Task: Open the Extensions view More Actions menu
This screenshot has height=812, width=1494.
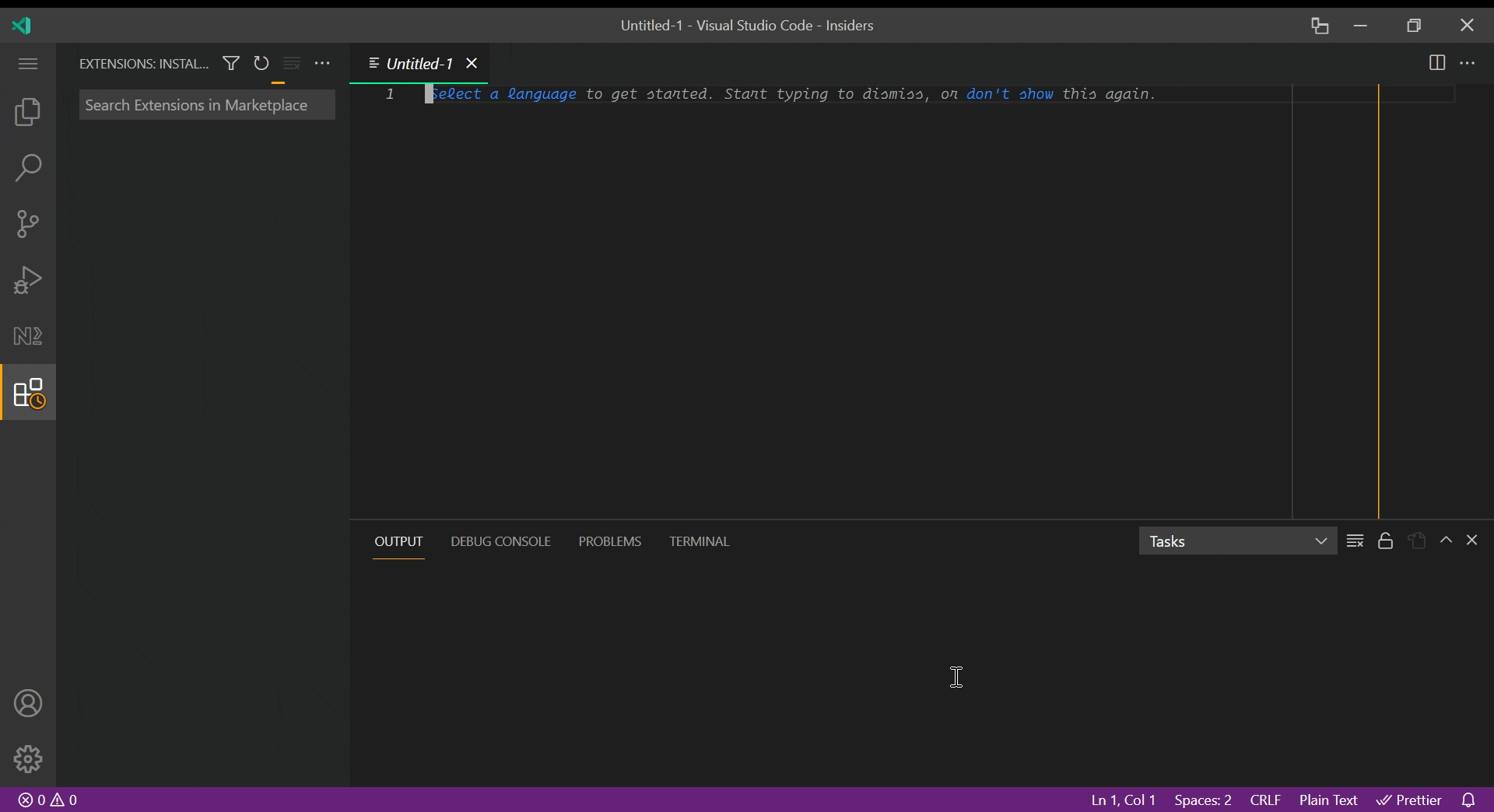Action: coord(324,64)
